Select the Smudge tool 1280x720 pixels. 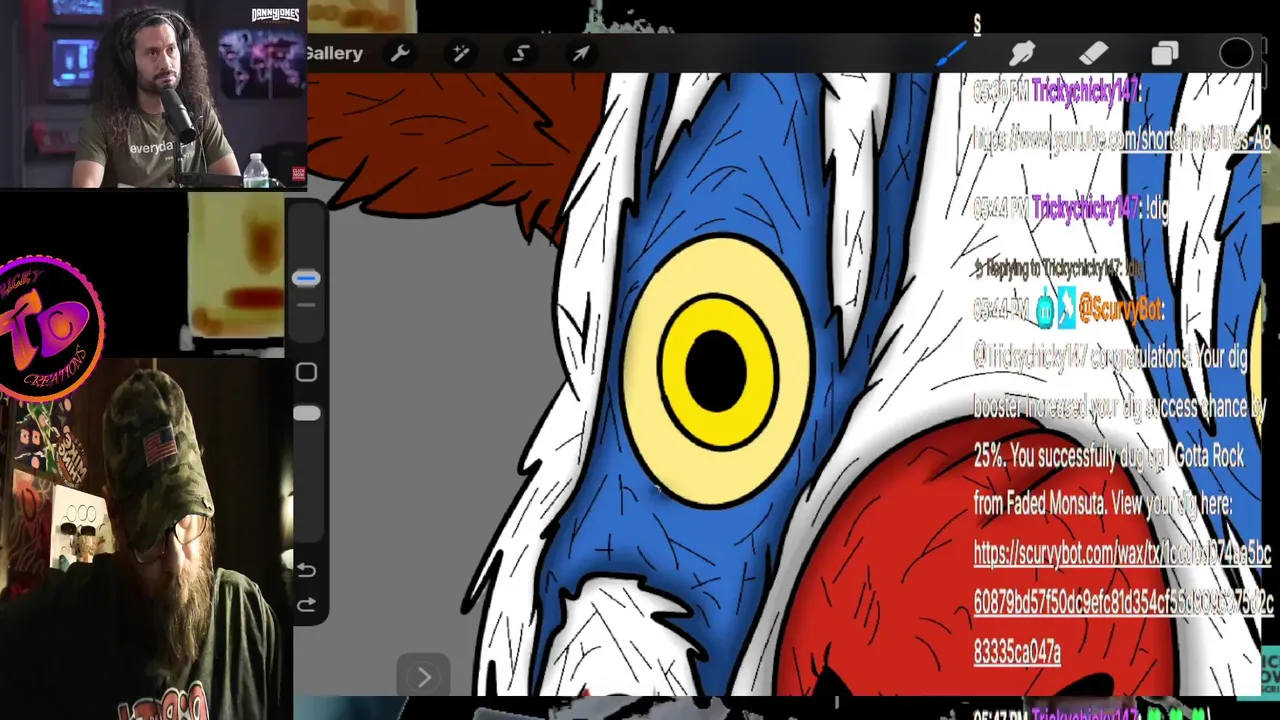(1022, 53)
